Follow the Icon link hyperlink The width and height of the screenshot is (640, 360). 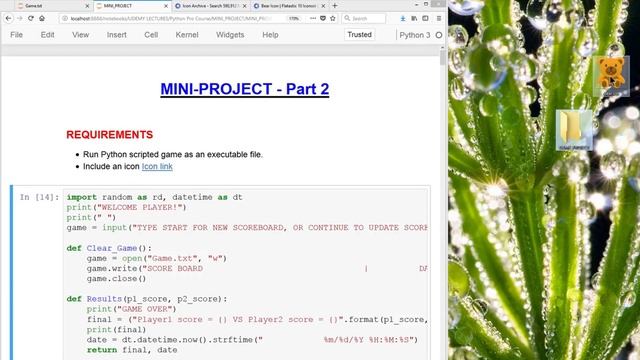[x=157, y=167]
